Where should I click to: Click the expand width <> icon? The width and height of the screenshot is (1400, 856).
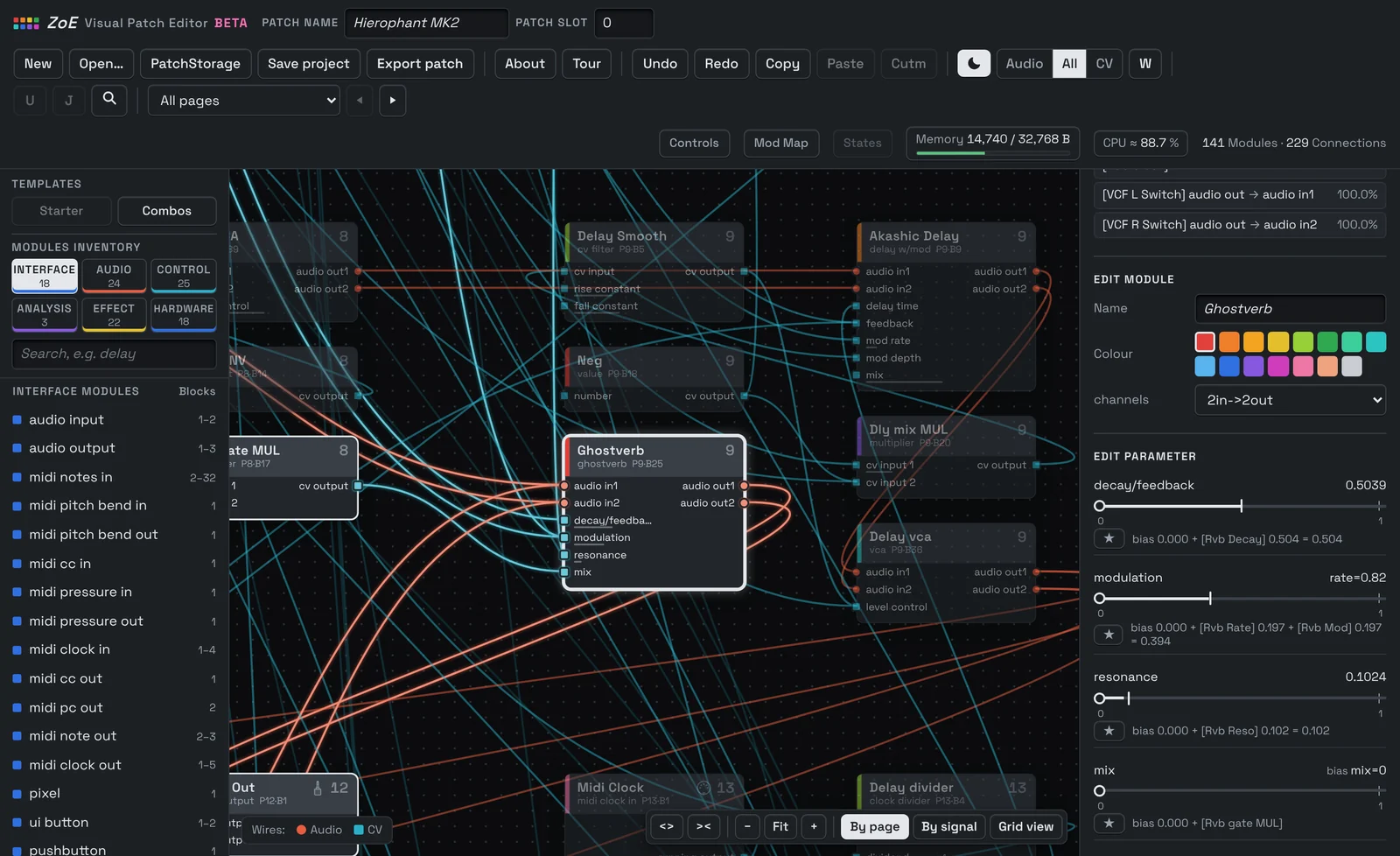(x=667, y=826)
